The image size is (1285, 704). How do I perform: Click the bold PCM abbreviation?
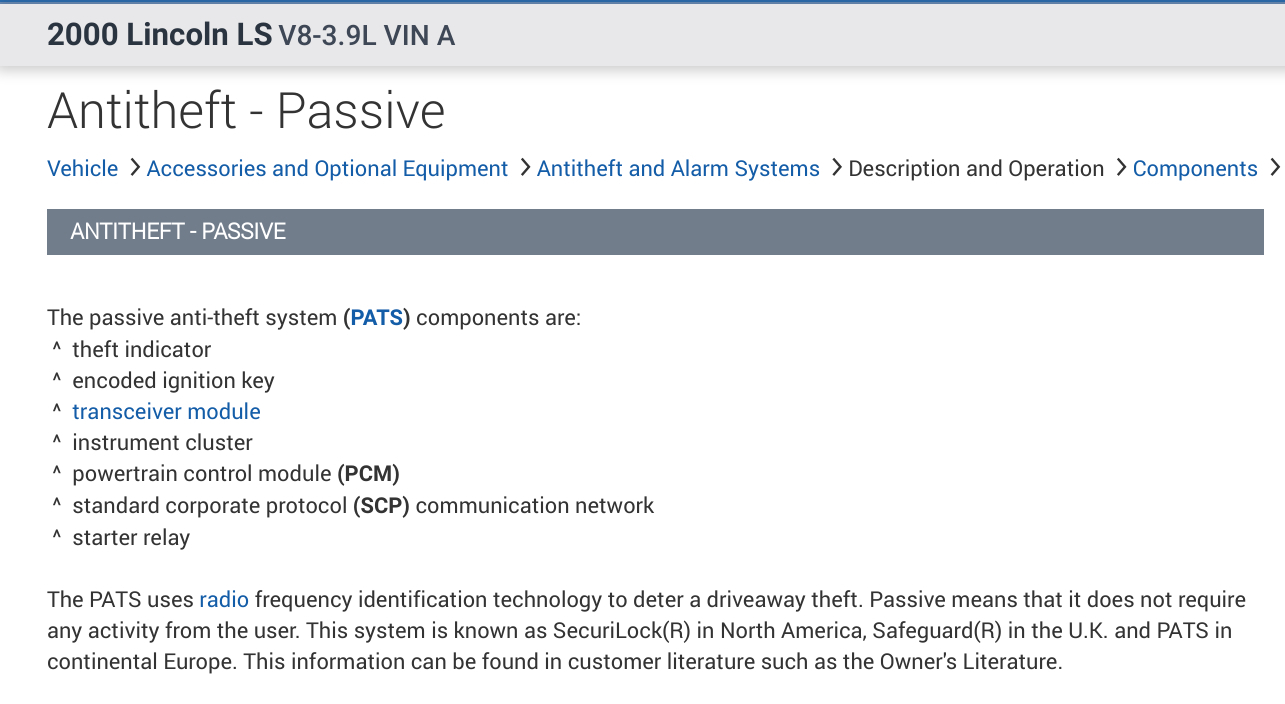369,474
